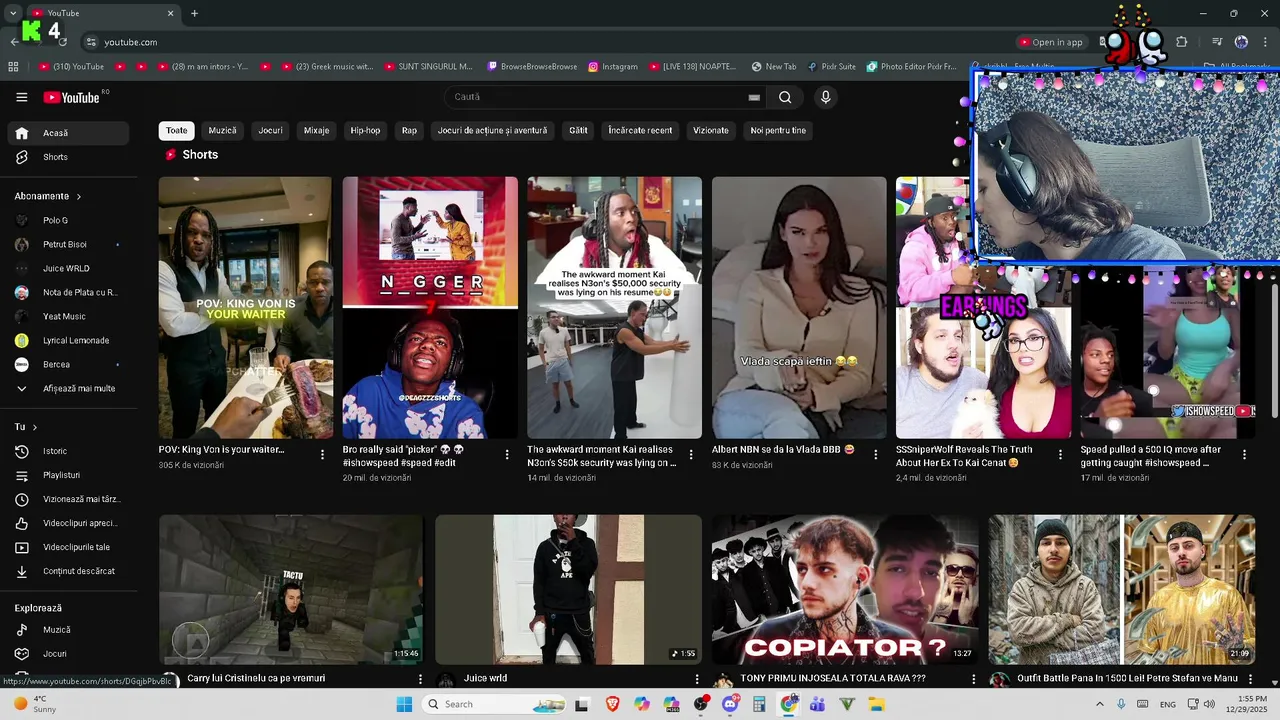Image resolution: width=1280 pixels, height=720 pixels.
Task: Open options for the SSSniperWolf short
Action: pos(1060,454)
